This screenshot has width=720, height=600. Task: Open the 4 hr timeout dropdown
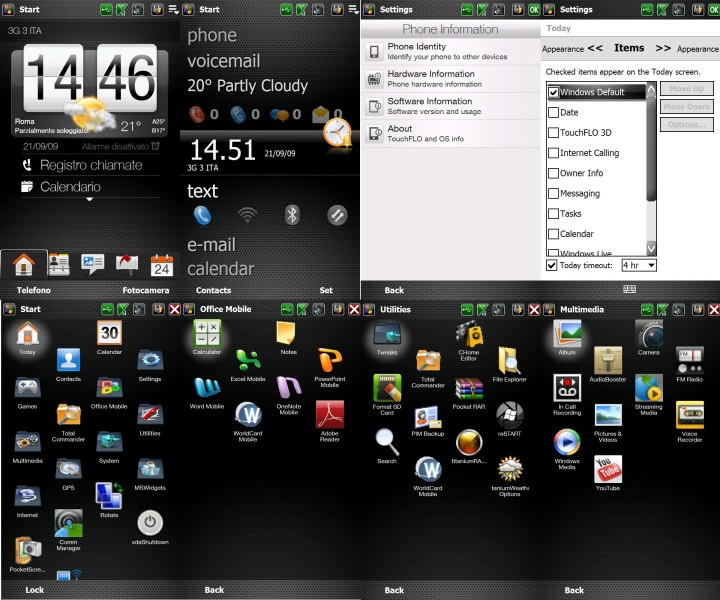coord(639,265)
